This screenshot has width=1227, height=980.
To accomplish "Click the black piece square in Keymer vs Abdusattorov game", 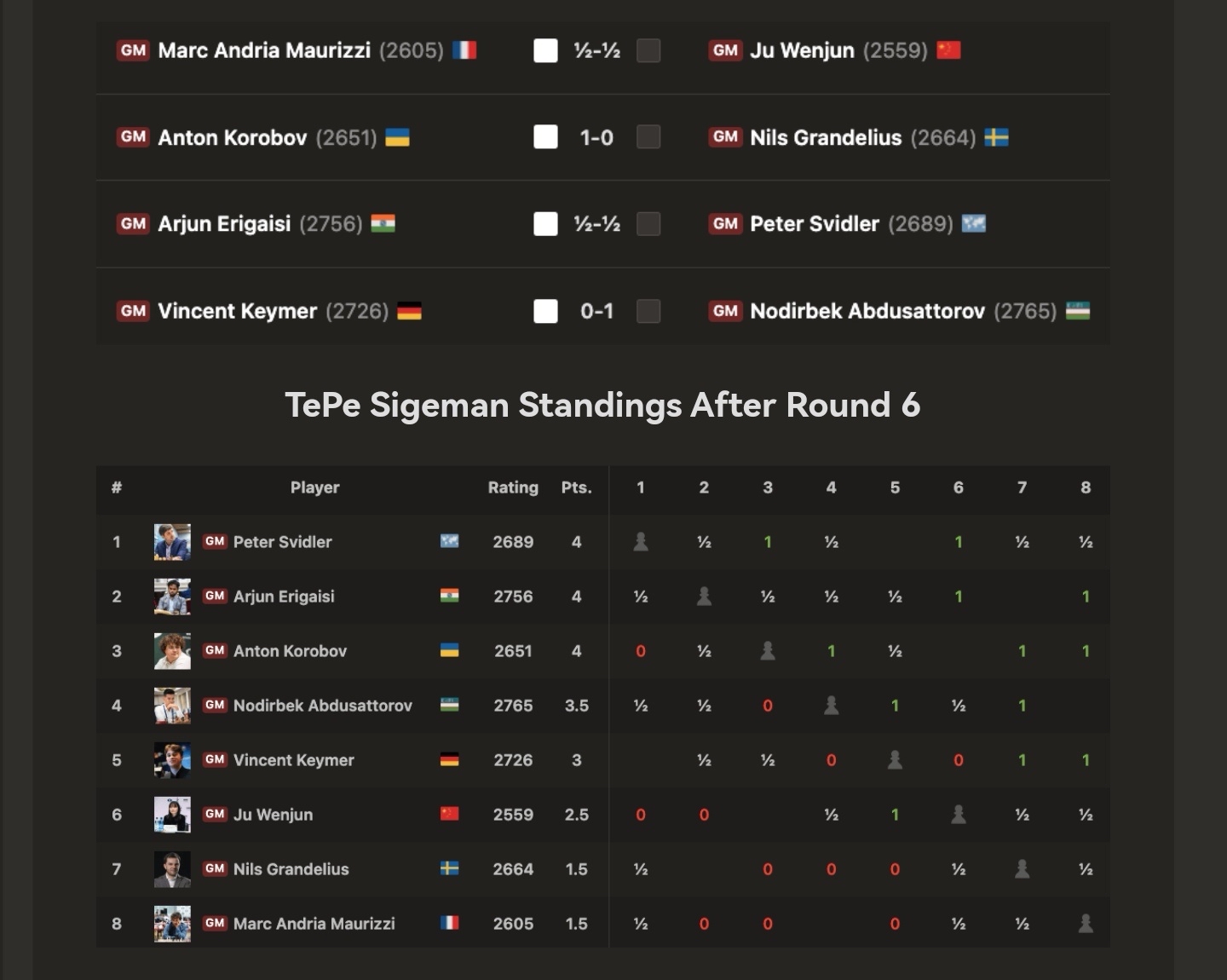I will (x=648, y=311).
